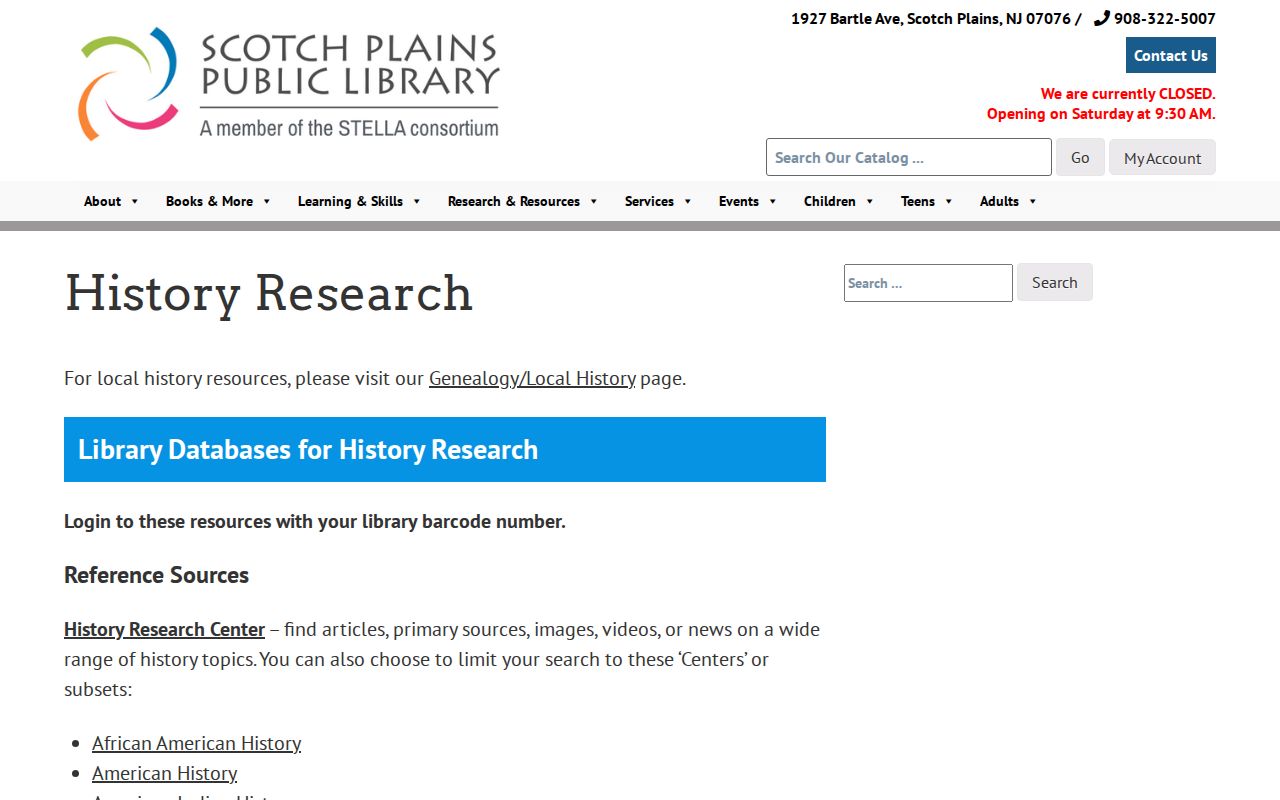Expand the Books & More dropdown arrow

[x=267, y=202]
